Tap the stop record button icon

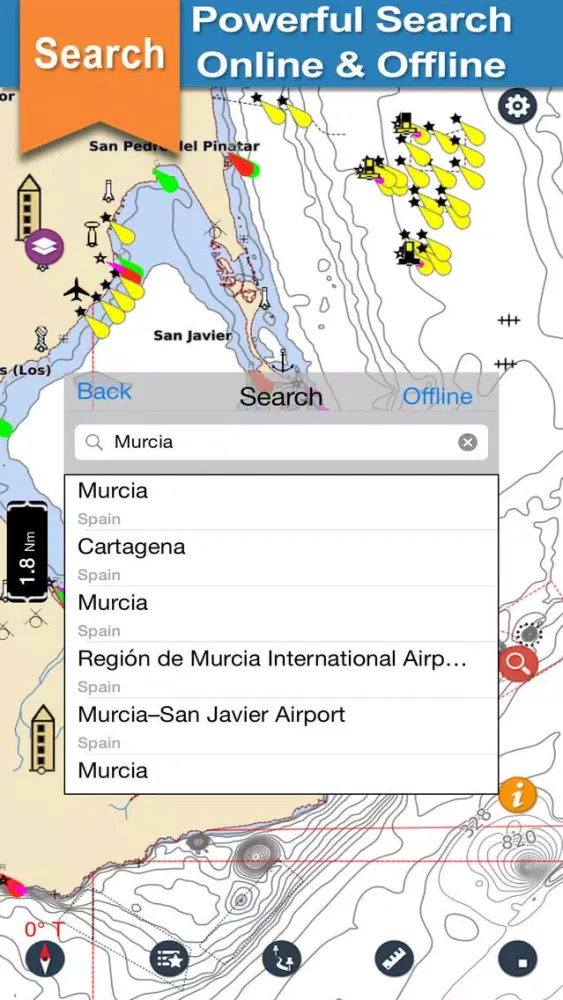[517, 959]
